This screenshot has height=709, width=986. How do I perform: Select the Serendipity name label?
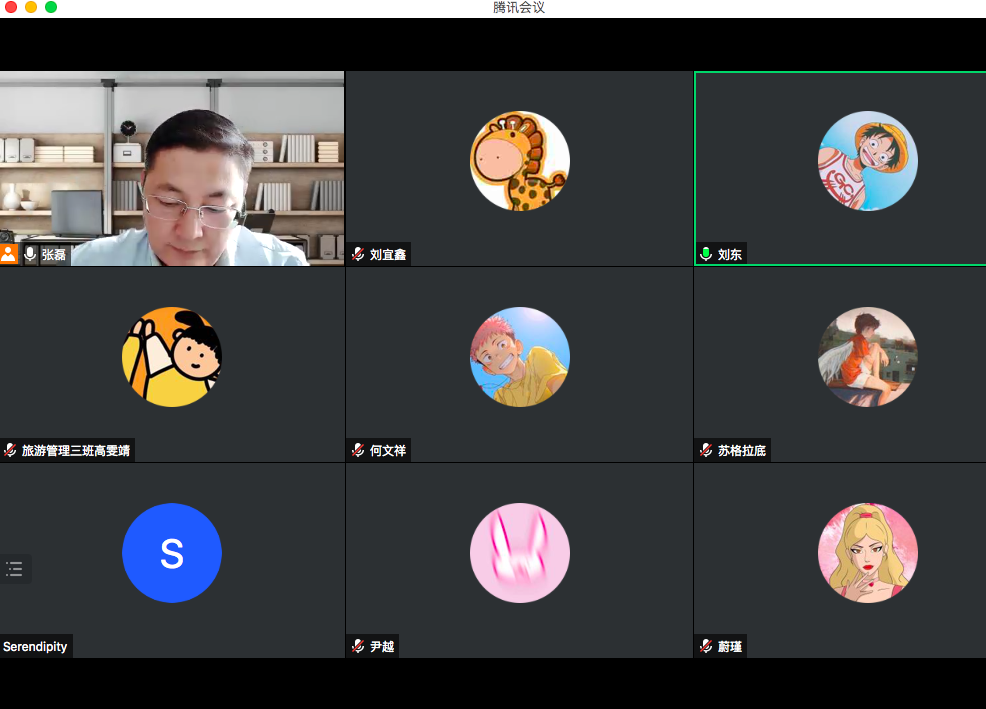35,646
